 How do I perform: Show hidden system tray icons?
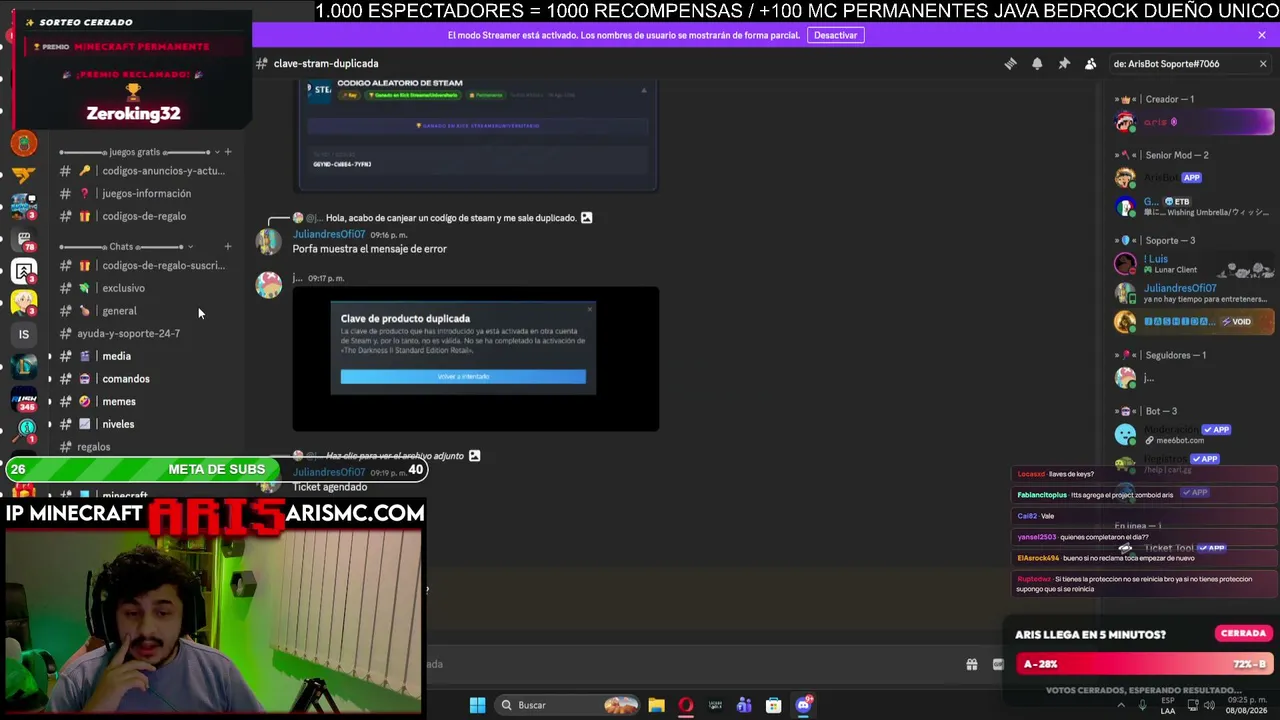coord(1120,705)
